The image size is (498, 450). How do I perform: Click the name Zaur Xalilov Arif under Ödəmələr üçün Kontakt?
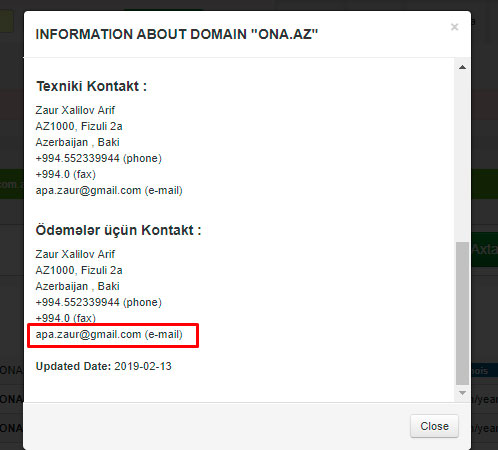click(x=75, y=254)
